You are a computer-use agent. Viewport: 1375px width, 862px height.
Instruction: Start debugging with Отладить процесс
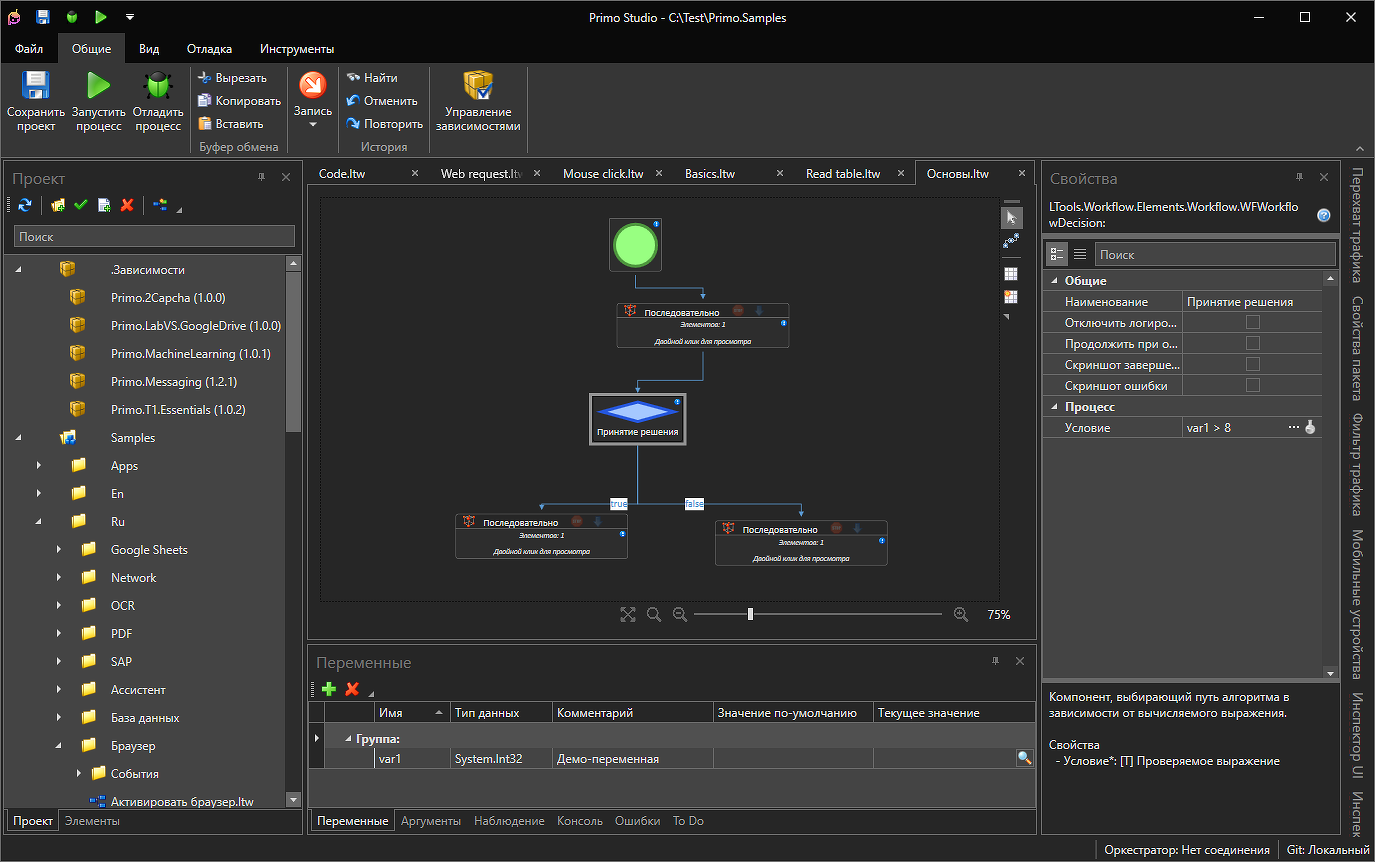click(158, 86)
